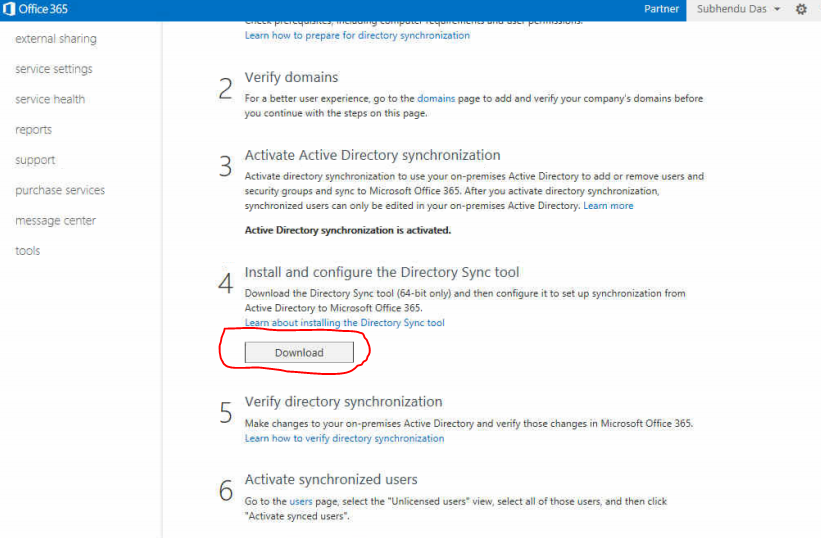Viewport: 821px width, 538px height.
Task: Expand the Subhendu Das account dropdown arrow
Action: coord(777,9)
